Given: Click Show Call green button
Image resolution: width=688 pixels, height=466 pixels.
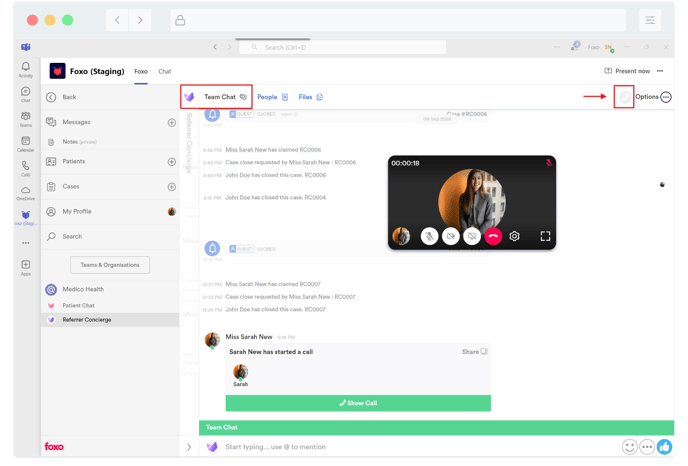Looking at the screenshot, I should pyautogui.click(x=358, y=403).
